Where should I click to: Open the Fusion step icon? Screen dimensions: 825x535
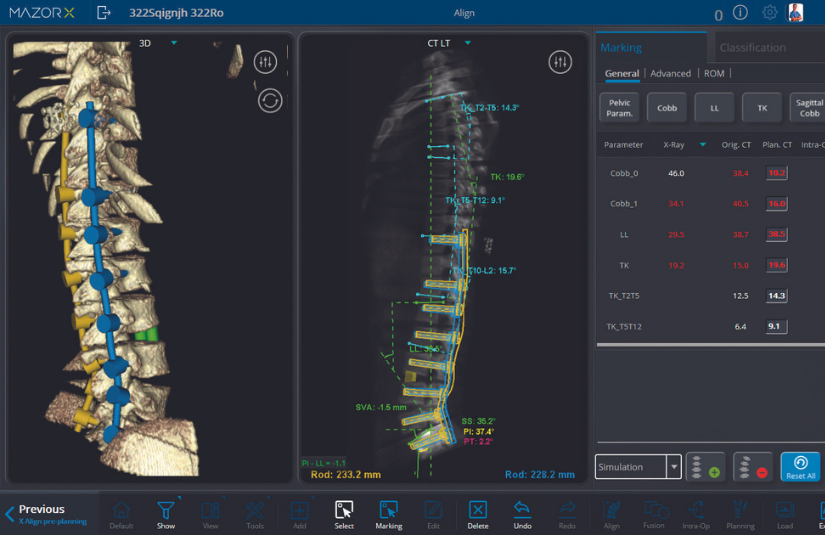coord(655,514)
